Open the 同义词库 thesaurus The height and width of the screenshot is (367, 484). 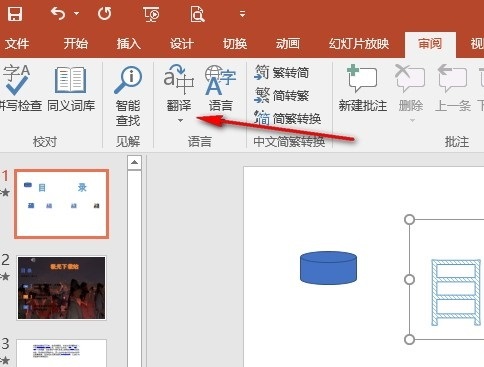click(71, 89)
